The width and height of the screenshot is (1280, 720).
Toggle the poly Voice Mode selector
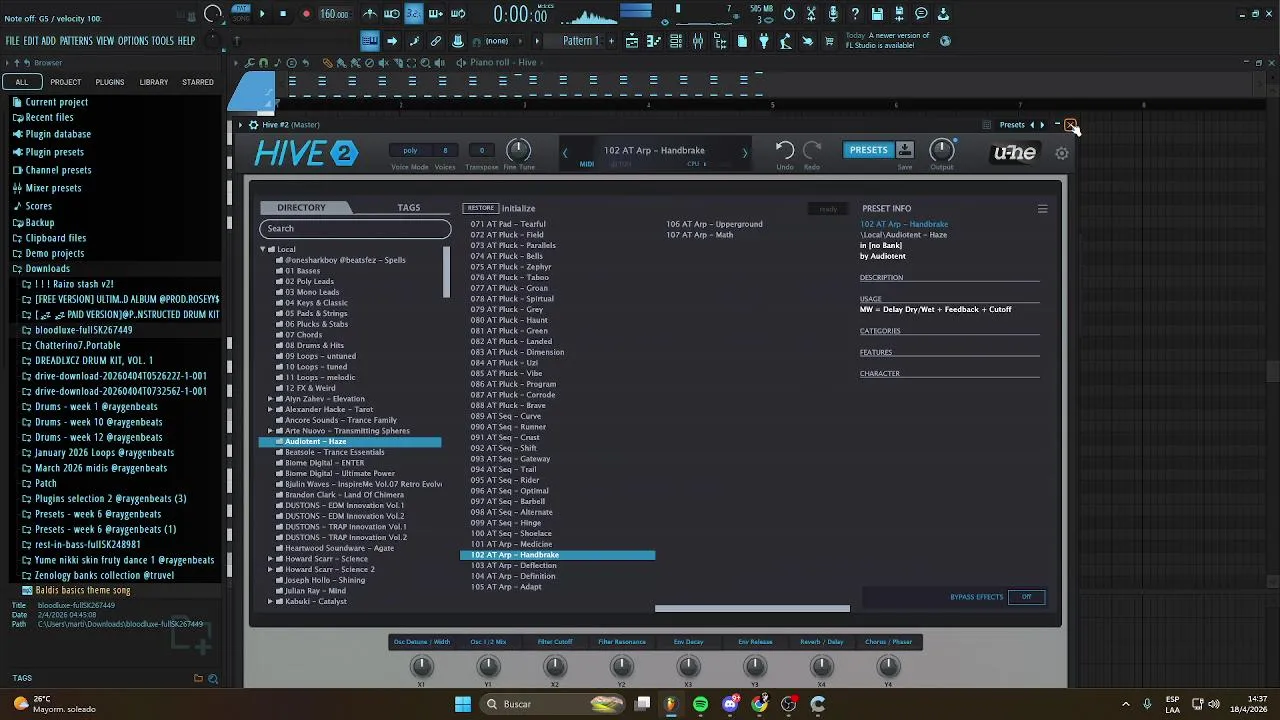pos(410,151)
